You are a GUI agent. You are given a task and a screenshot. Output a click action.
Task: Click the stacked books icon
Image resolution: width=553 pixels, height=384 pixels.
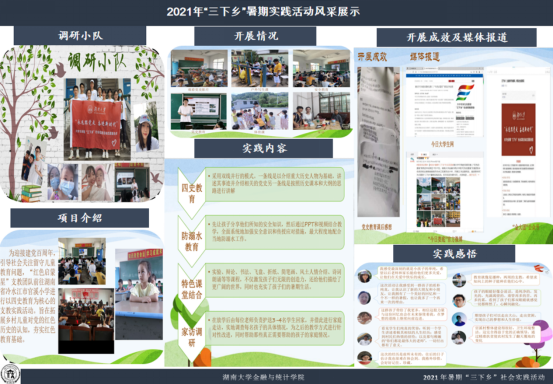[31, 193]
